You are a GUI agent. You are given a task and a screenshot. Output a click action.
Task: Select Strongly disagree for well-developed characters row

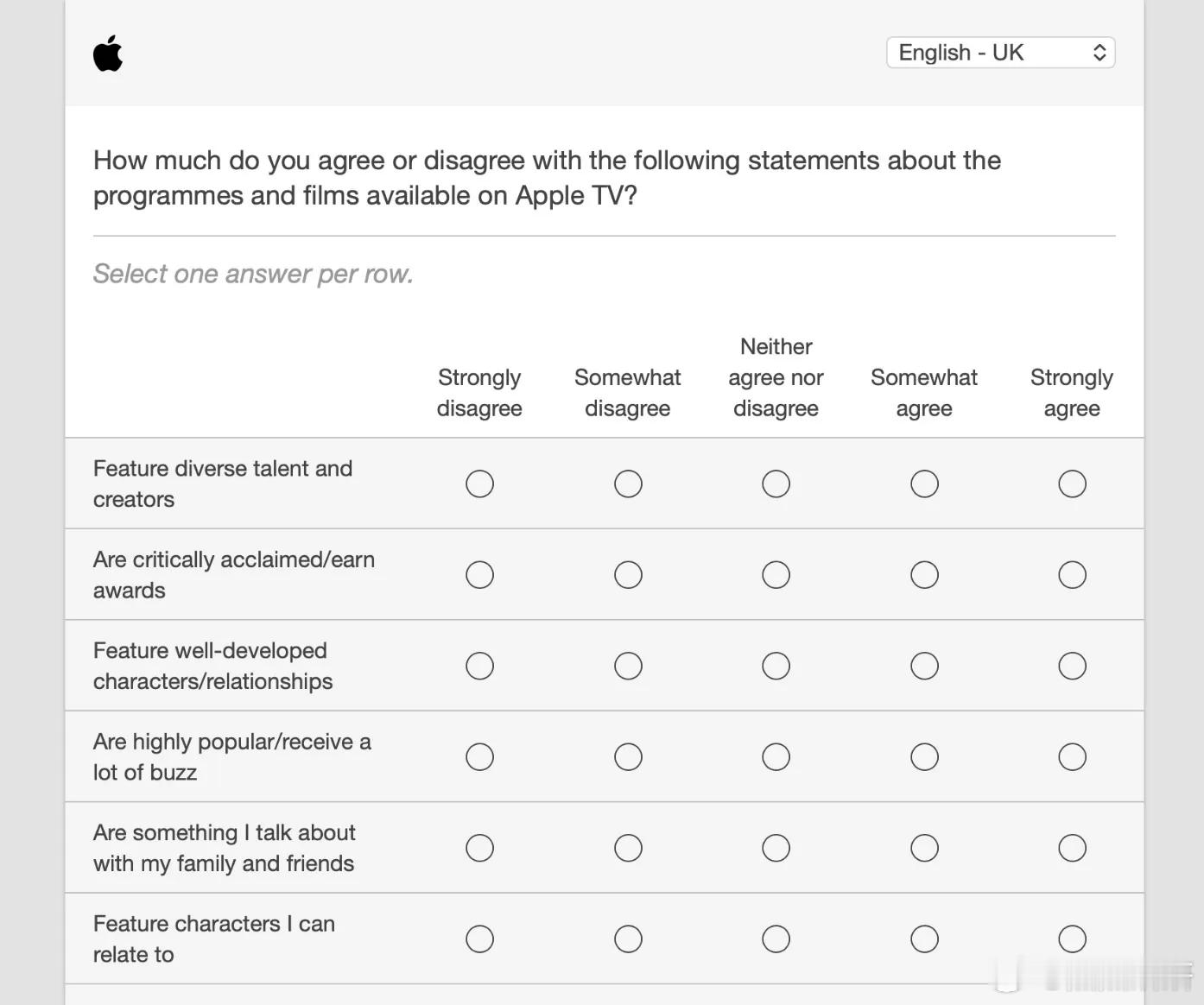[x=479, y=666]
